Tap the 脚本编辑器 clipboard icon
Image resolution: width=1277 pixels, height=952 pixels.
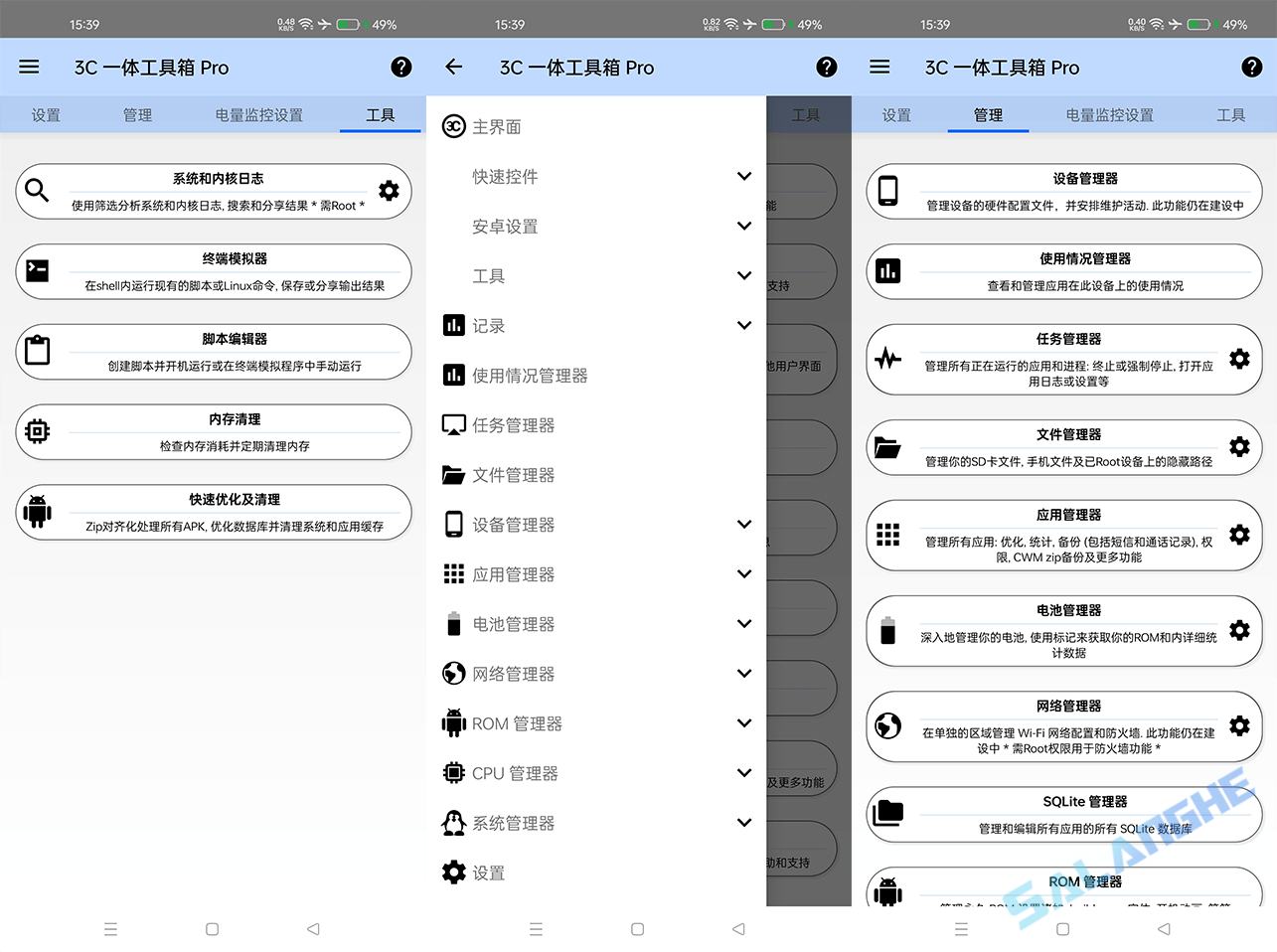click(x=39, y=352)
